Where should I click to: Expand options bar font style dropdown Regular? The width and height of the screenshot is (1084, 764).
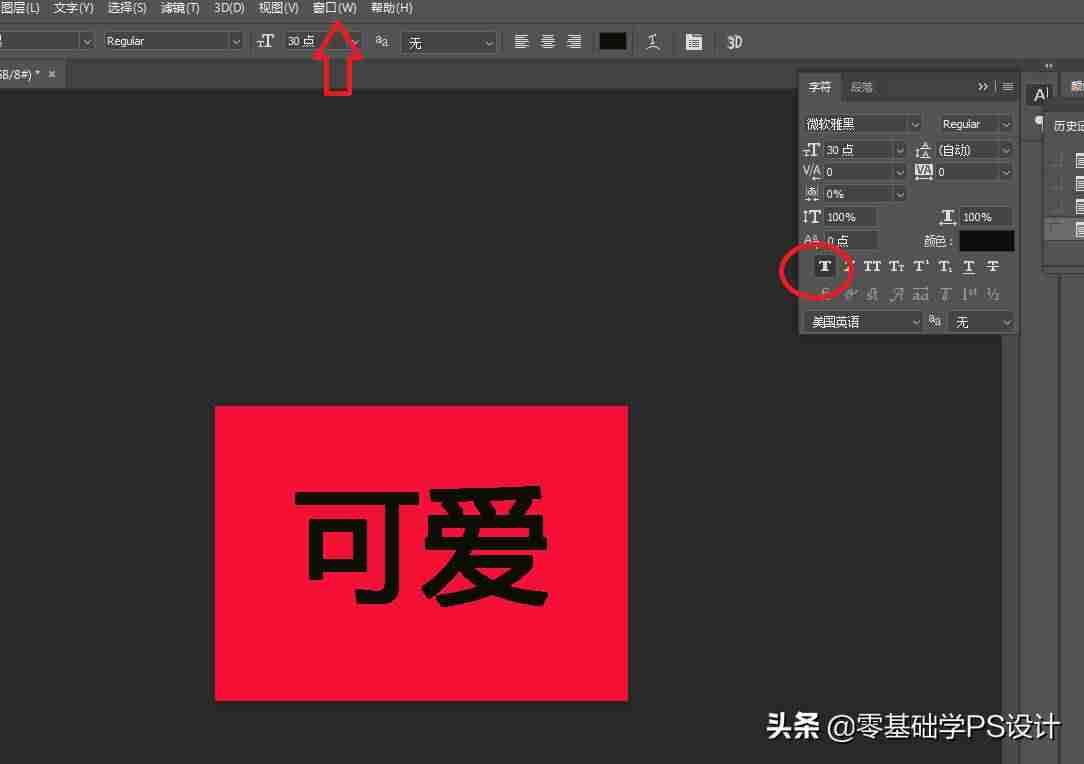(173, 41)
